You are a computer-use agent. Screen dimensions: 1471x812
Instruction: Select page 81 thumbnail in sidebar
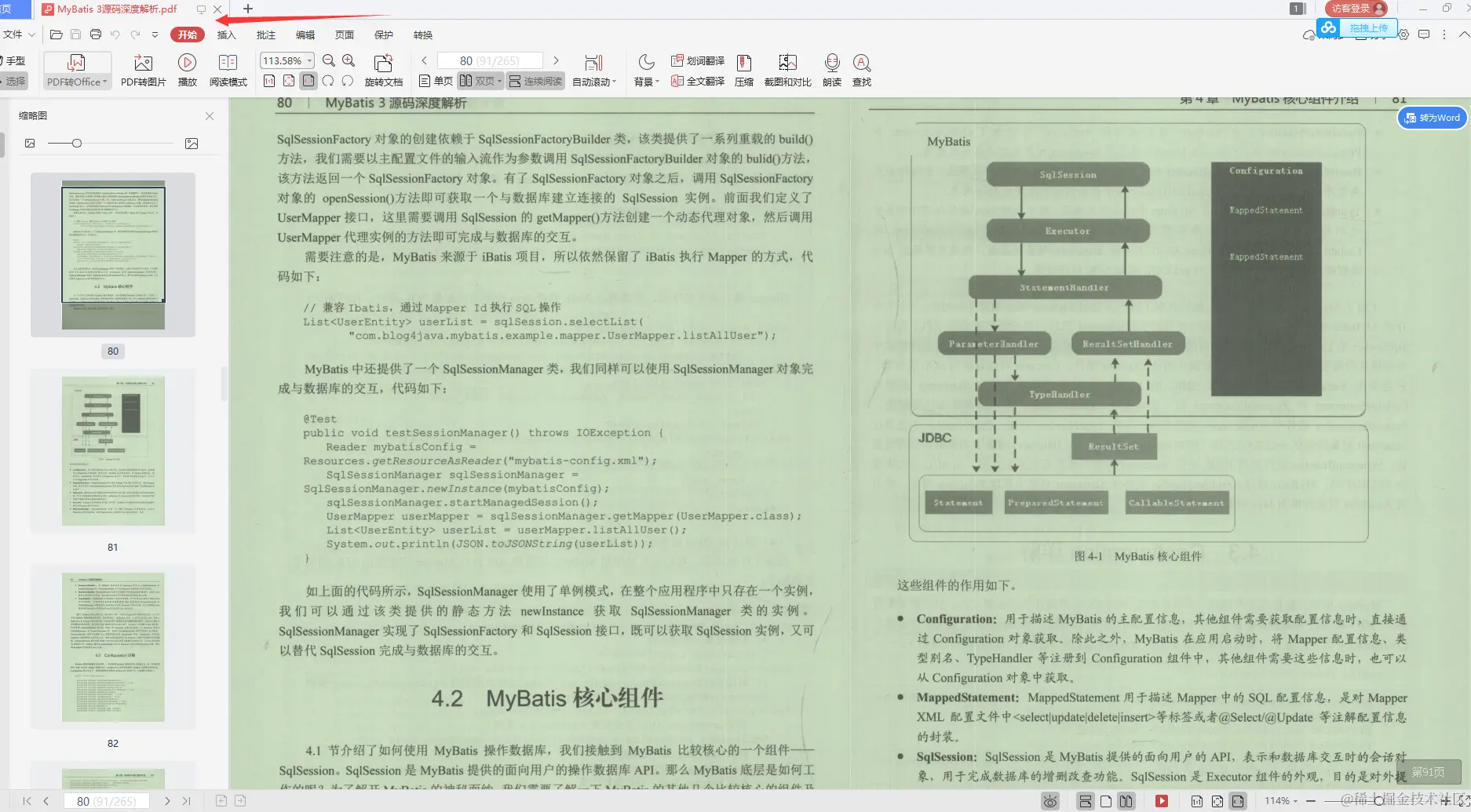tap(112, 450)
